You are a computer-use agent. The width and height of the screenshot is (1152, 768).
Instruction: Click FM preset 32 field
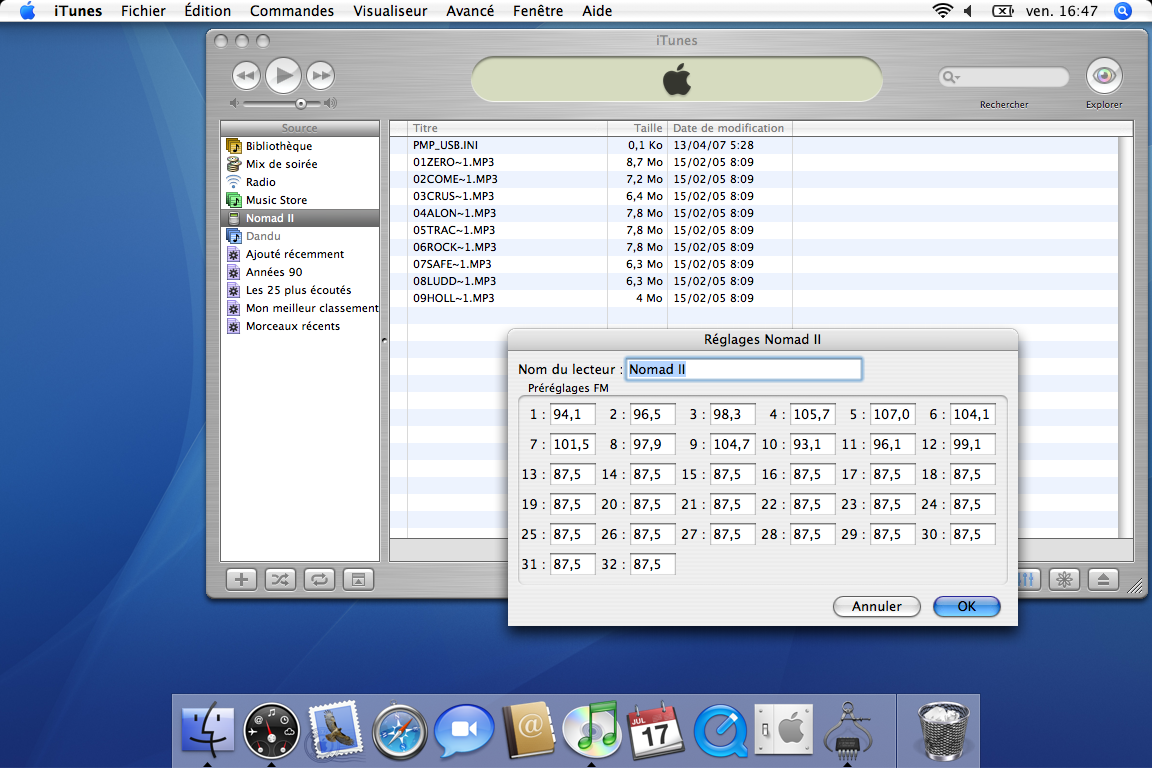pos(652,564)
